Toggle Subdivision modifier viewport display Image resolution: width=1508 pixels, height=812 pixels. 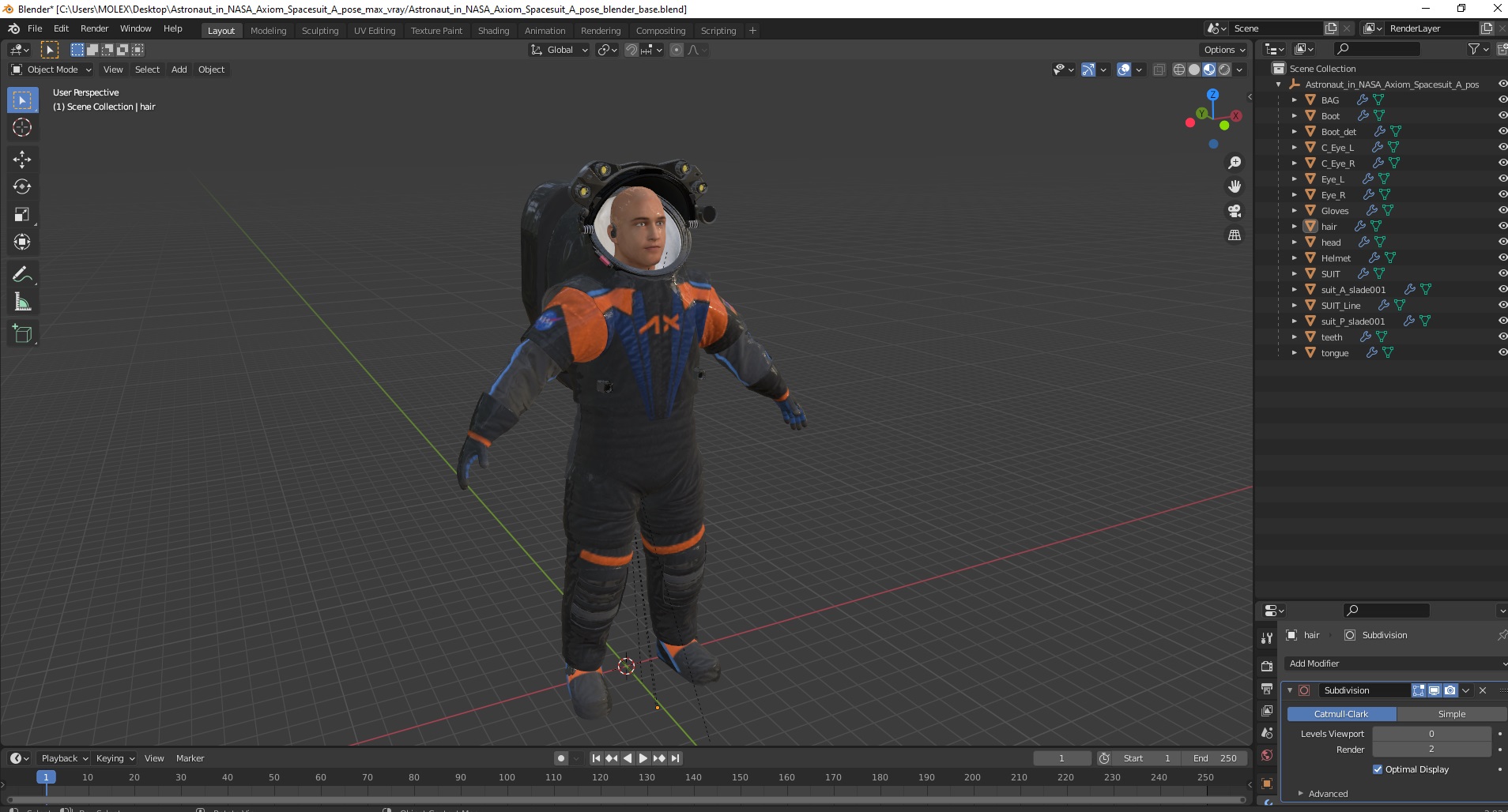click(1434, 690)
